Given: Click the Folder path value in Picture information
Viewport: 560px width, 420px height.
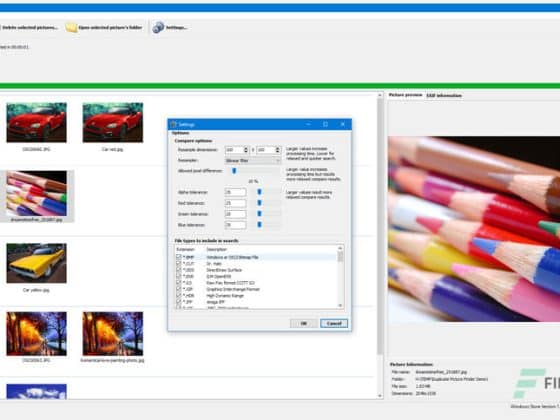Looking at the screenshot, I should point(451,379).
